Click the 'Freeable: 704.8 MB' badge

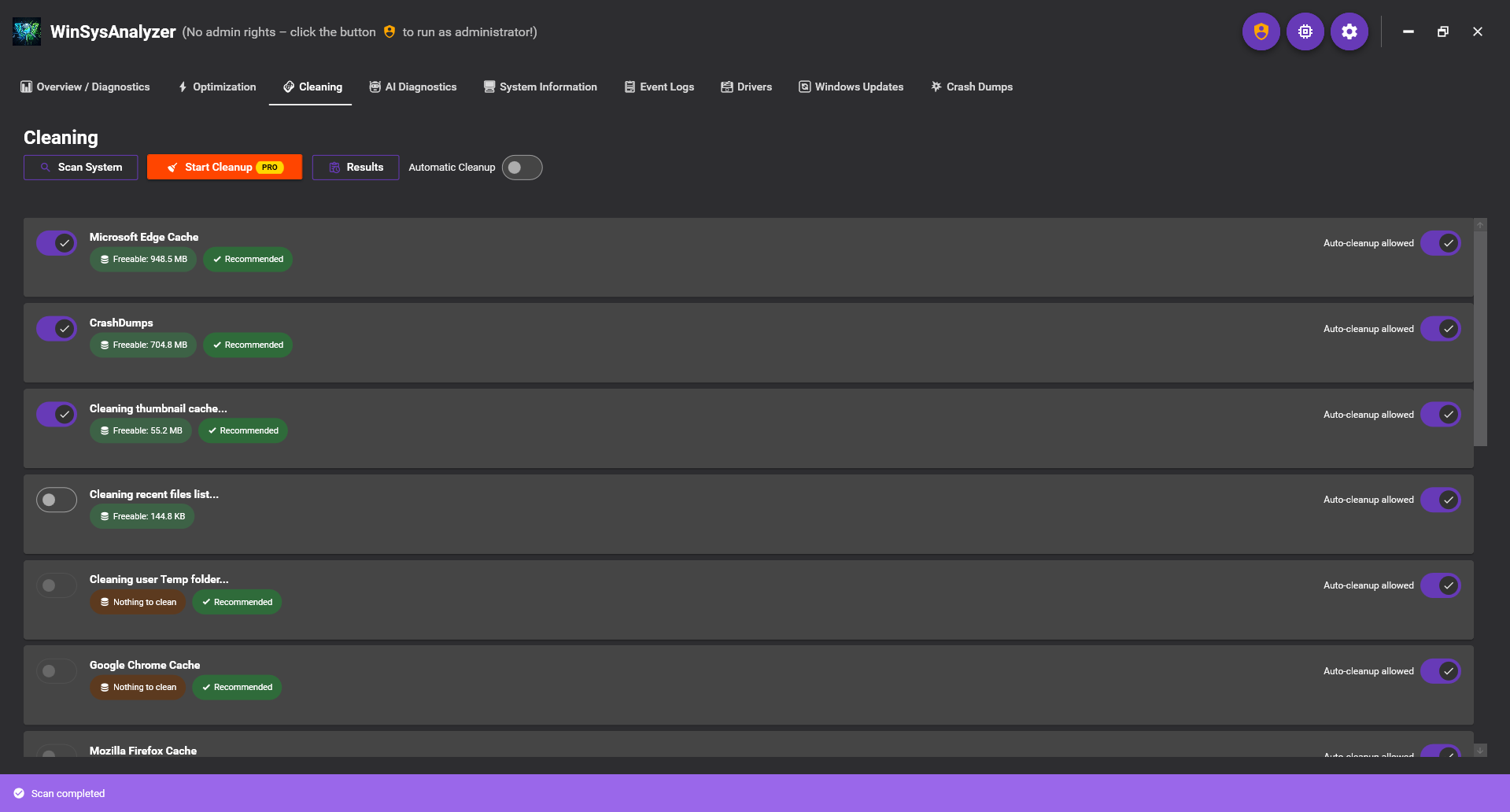(x=143, y=345)
